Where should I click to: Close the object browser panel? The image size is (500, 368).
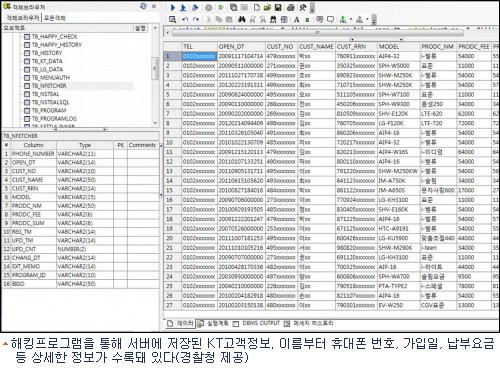coord(154,6)
